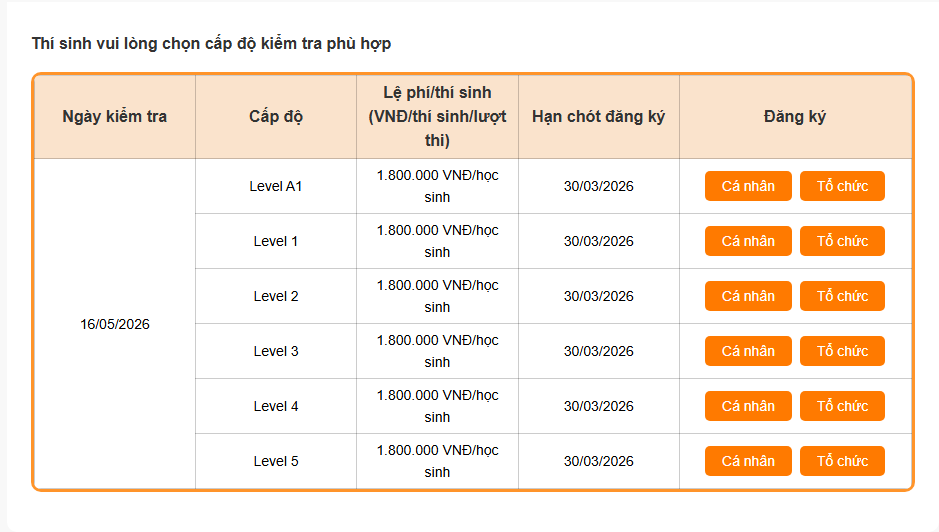Select Tổ chức registration for Level 2

(x=842, y=296)
